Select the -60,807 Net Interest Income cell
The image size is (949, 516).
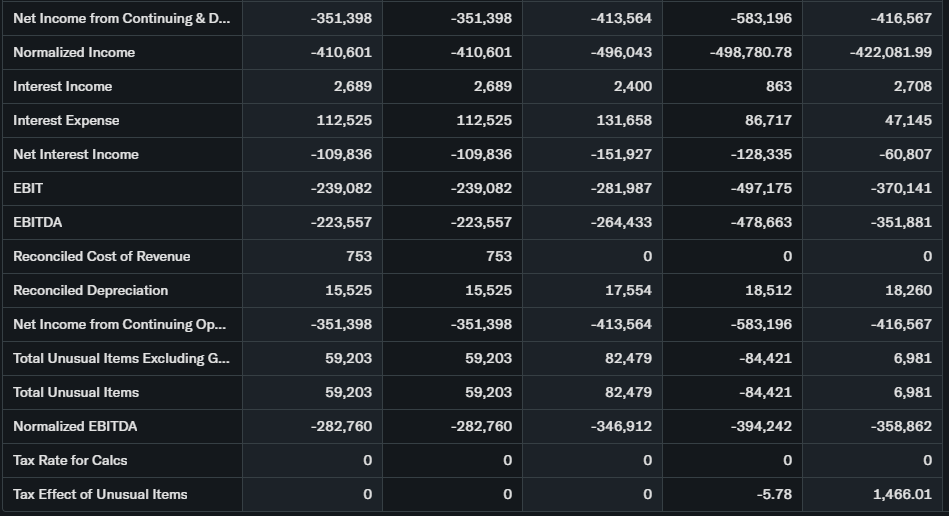click(x=906, y=154)
